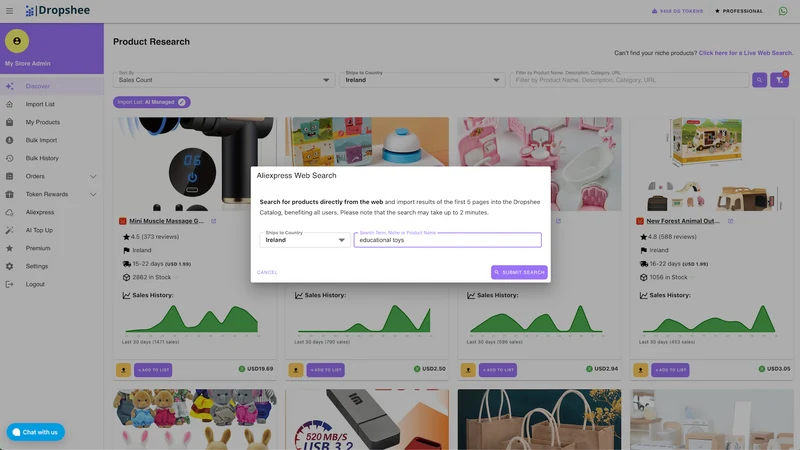Click the My Store Admin avatar
The image size is (800, 450).
click(x=17, y=41)
